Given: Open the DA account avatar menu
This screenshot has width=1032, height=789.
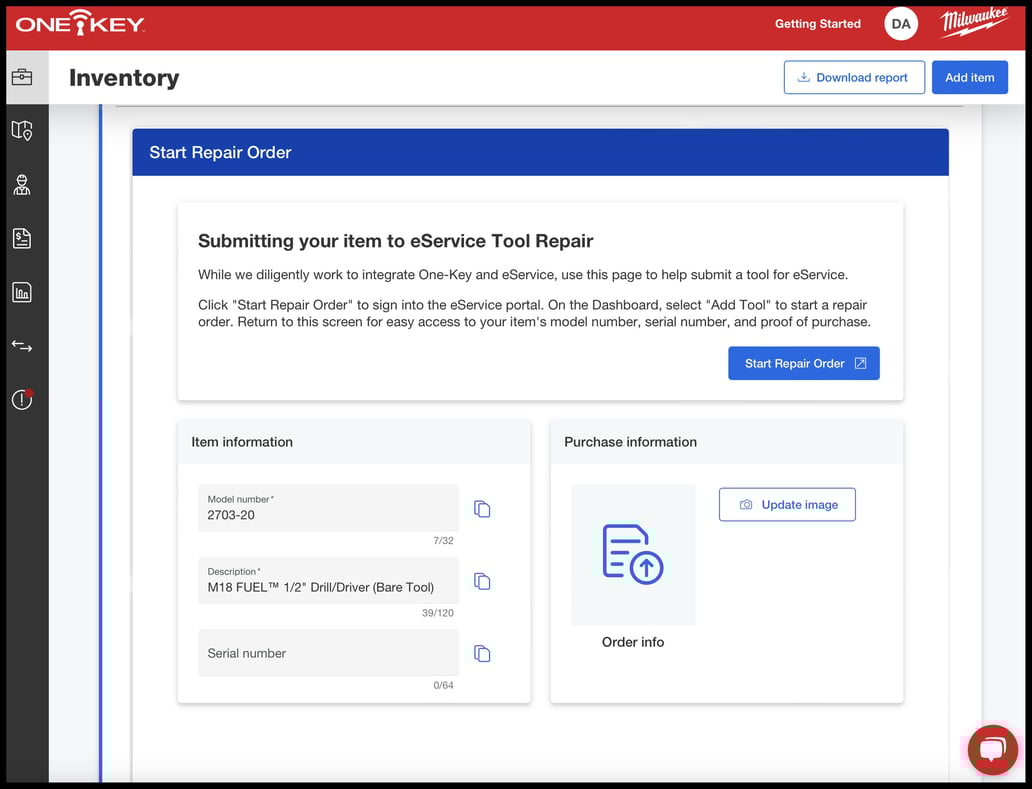Looking at the screenshot, I should [899, 23].
